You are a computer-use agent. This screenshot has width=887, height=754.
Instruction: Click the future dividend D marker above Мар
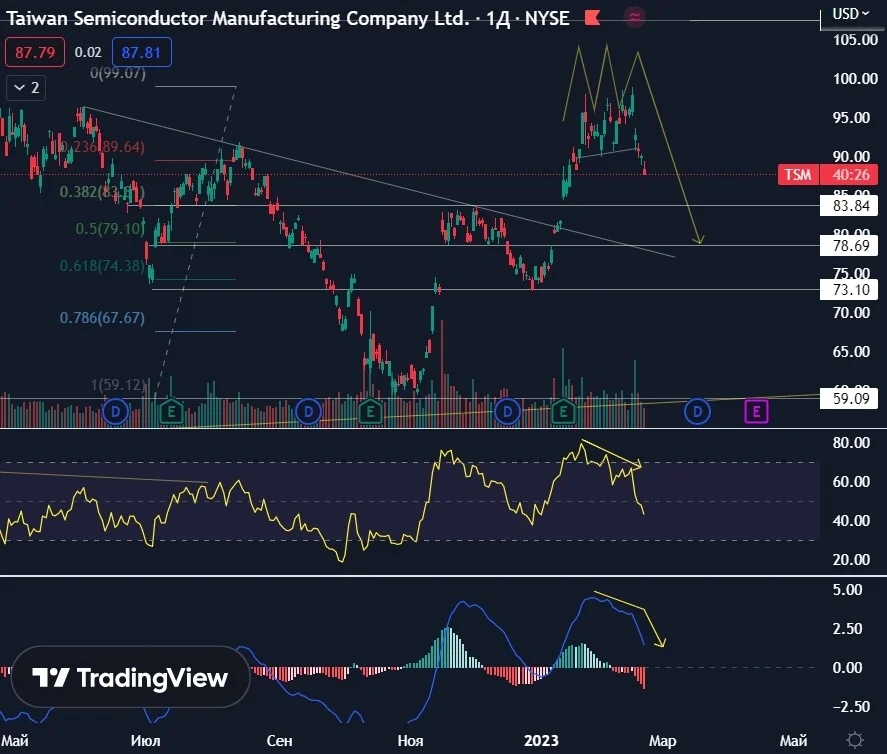tap(697, 412)
